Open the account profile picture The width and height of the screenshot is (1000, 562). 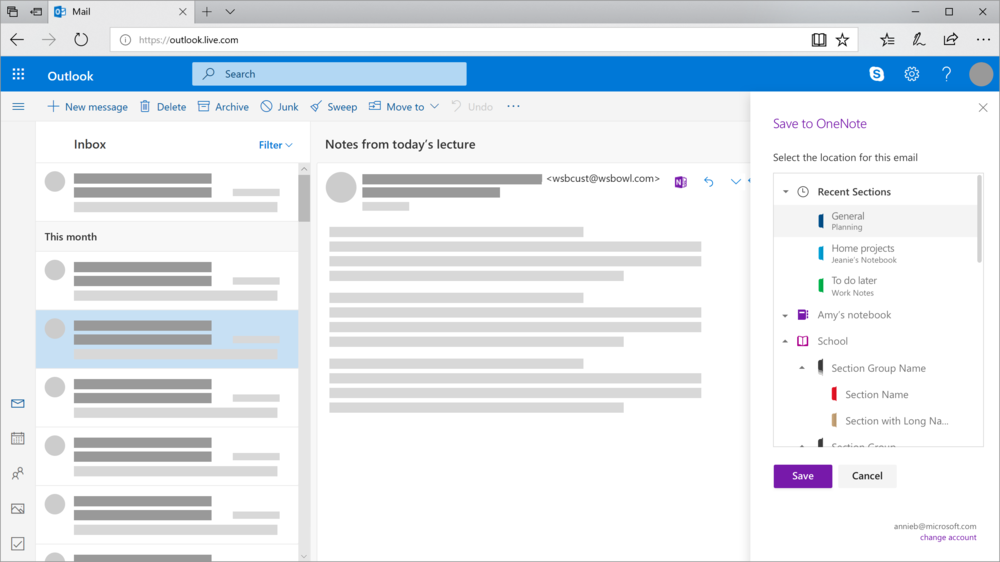(981, 74)
